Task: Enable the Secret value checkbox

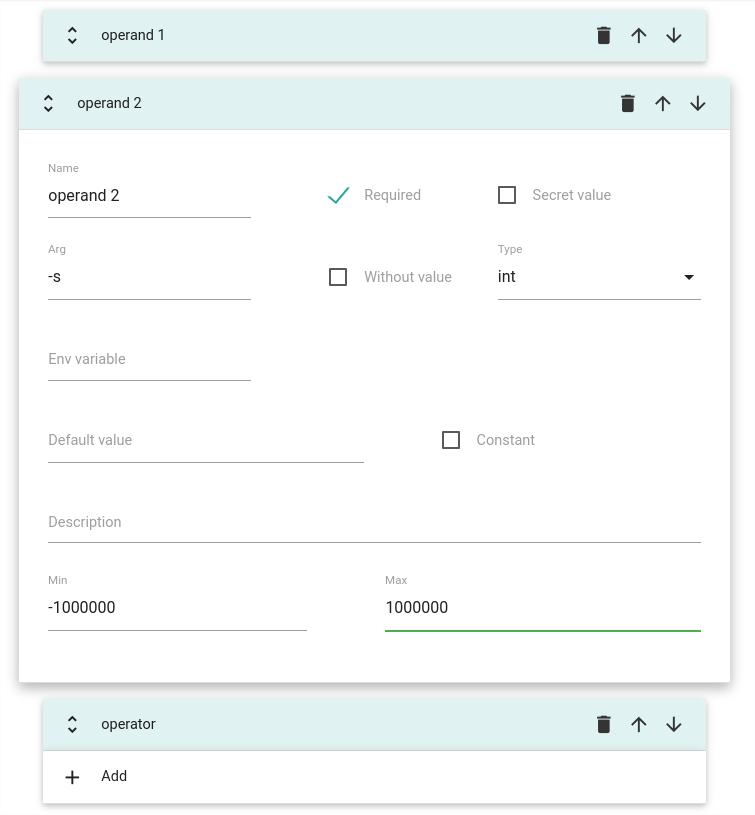Action: pos(507,195)
